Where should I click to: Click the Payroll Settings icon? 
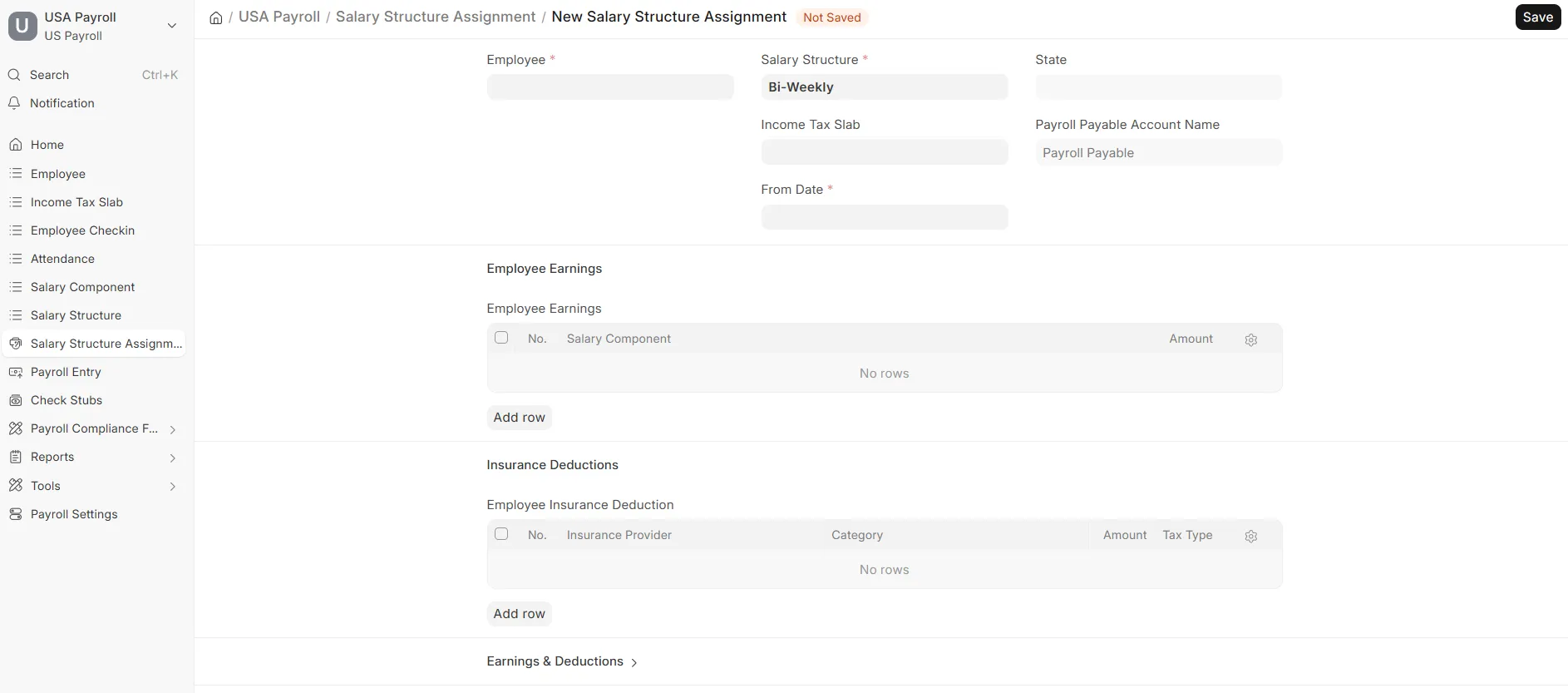15,514
